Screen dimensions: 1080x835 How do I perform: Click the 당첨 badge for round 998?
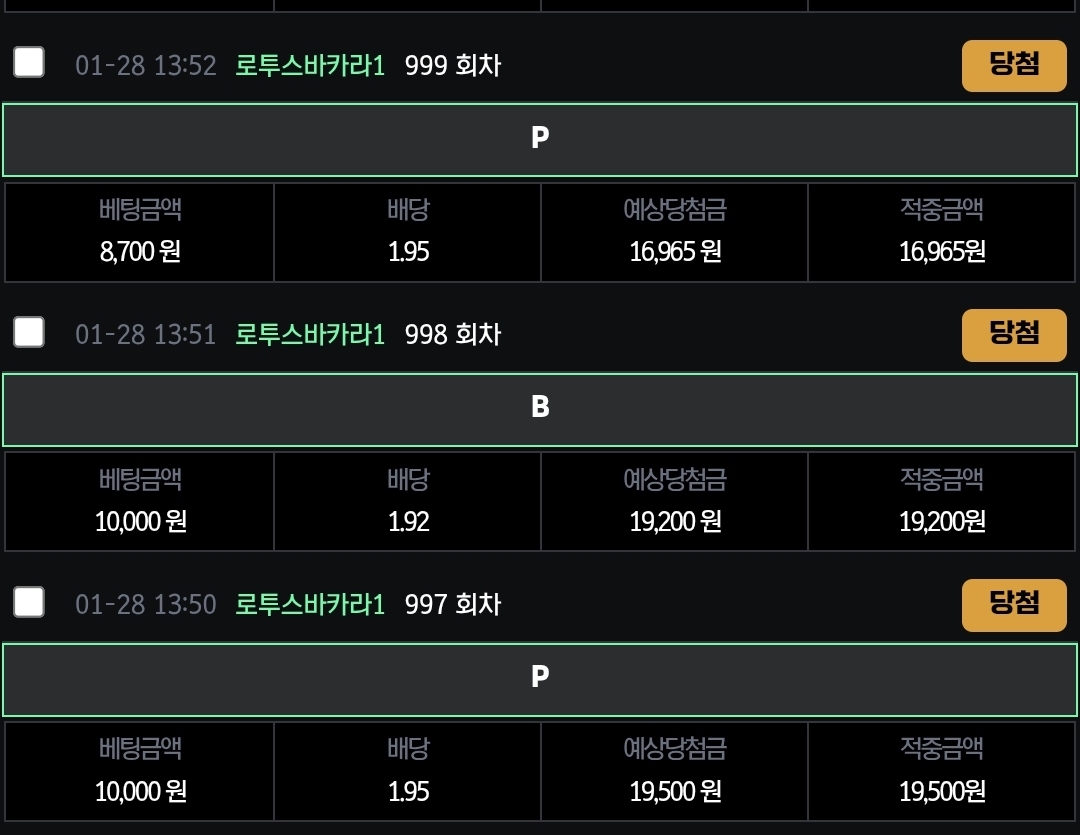(1014, 335)
